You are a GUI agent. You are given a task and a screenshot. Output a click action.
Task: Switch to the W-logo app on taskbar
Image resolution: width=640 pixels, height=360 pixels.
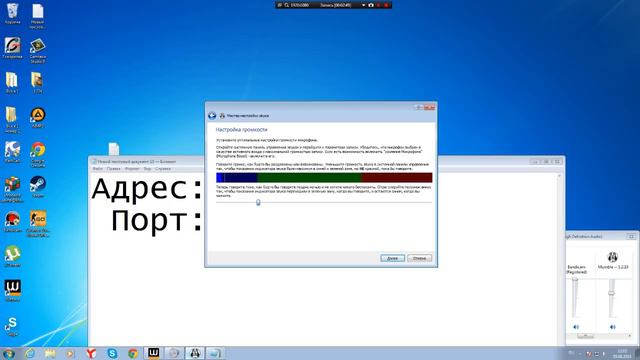coord(153,353)
